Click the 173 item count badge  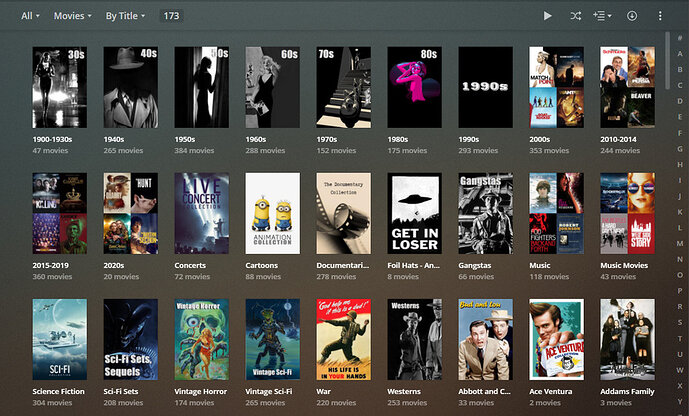tap(171, 16)
